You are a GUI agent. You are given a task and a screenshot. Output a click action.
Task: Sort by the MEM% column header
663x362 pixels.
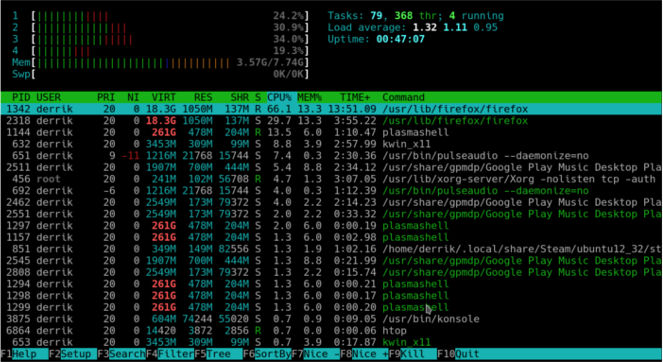click(x=309, y=97)
